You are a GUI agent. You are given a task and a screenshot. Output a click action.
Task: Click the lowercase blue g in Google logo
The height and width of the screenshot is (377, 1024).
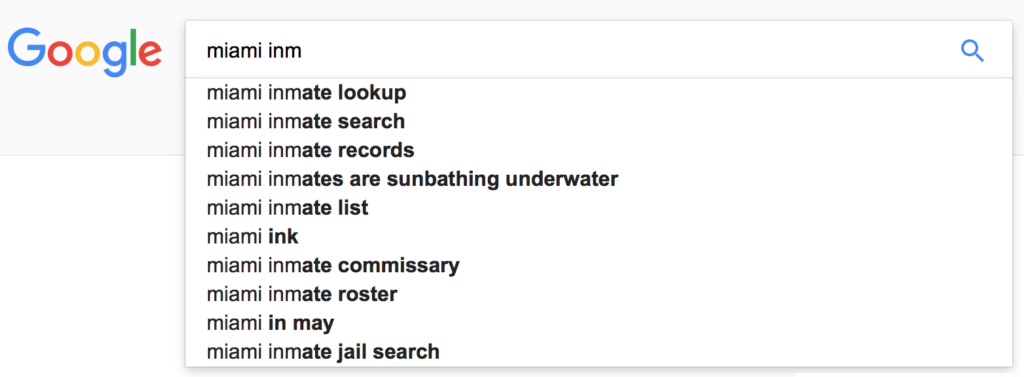click(114, 59)
